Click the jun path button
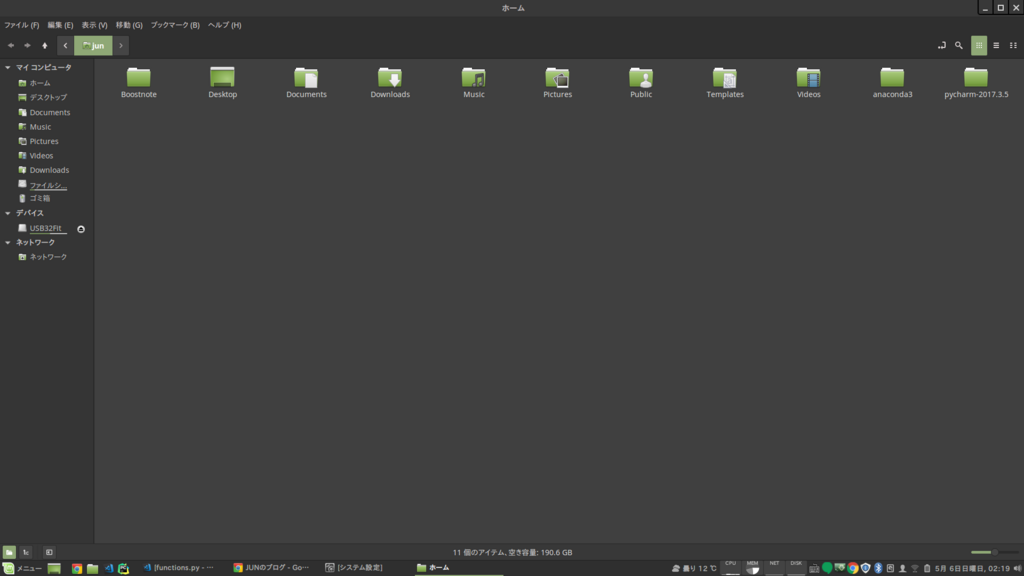1024x576 pixels. click(93, 46)
